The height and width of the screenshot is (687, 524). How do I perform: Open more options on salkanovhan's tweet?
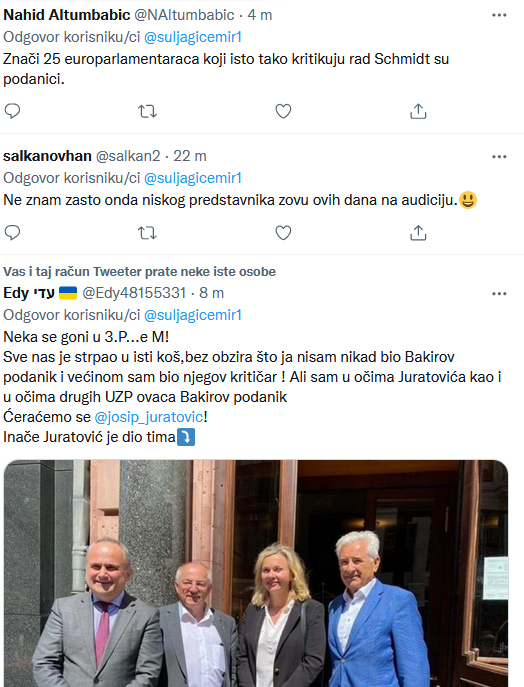(x=499, y=156)
